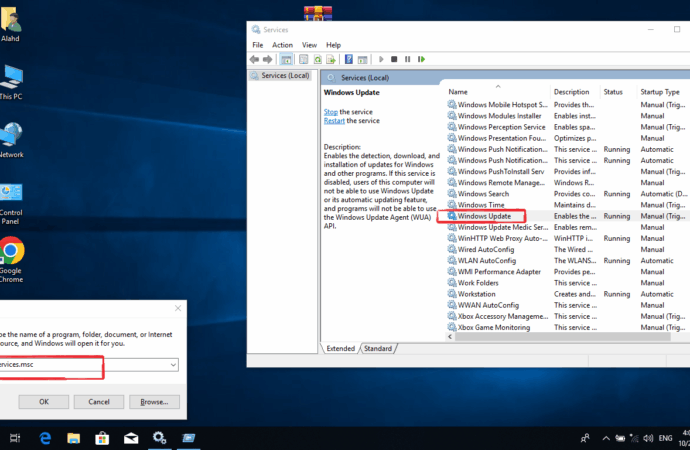The image size is (690, 450).
Task: Click the Start Service play icon
Action: [381, 60]
